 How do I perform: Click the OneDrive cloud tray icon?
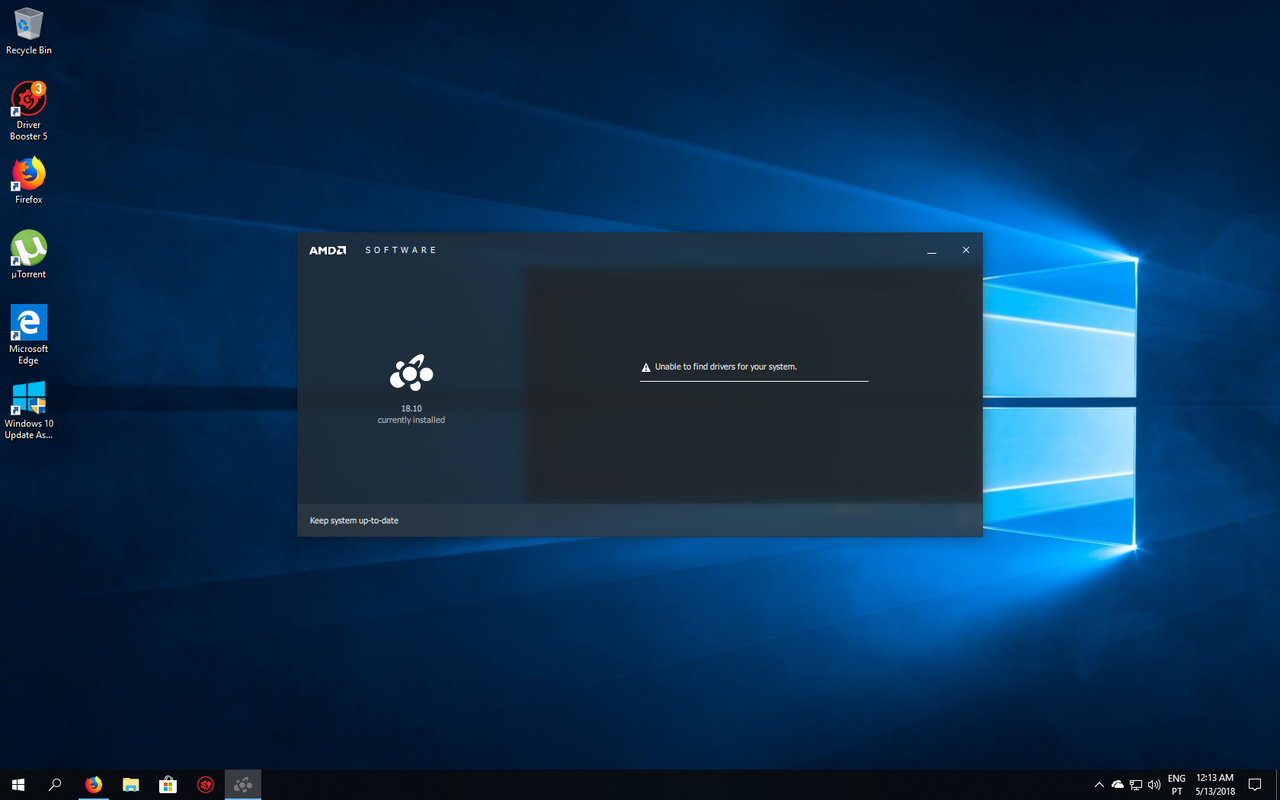[x=1118, y=785]
